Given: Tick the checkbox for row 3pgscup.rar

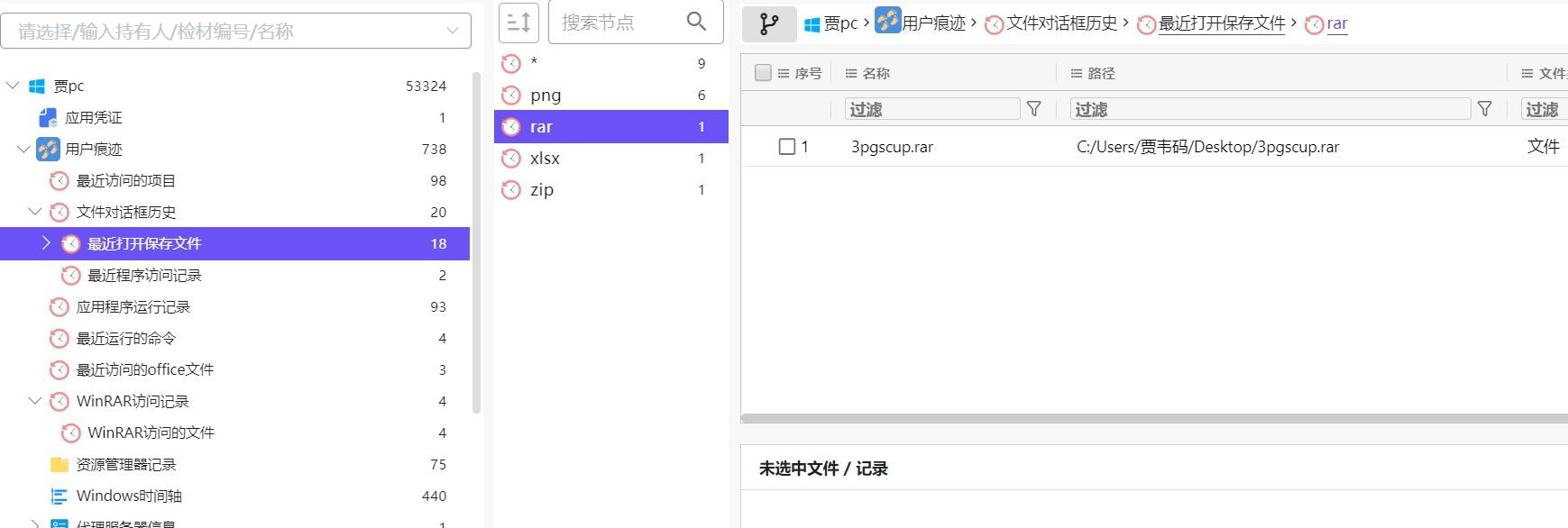Looking at the screenshot, I should click(x=787, y=146).
